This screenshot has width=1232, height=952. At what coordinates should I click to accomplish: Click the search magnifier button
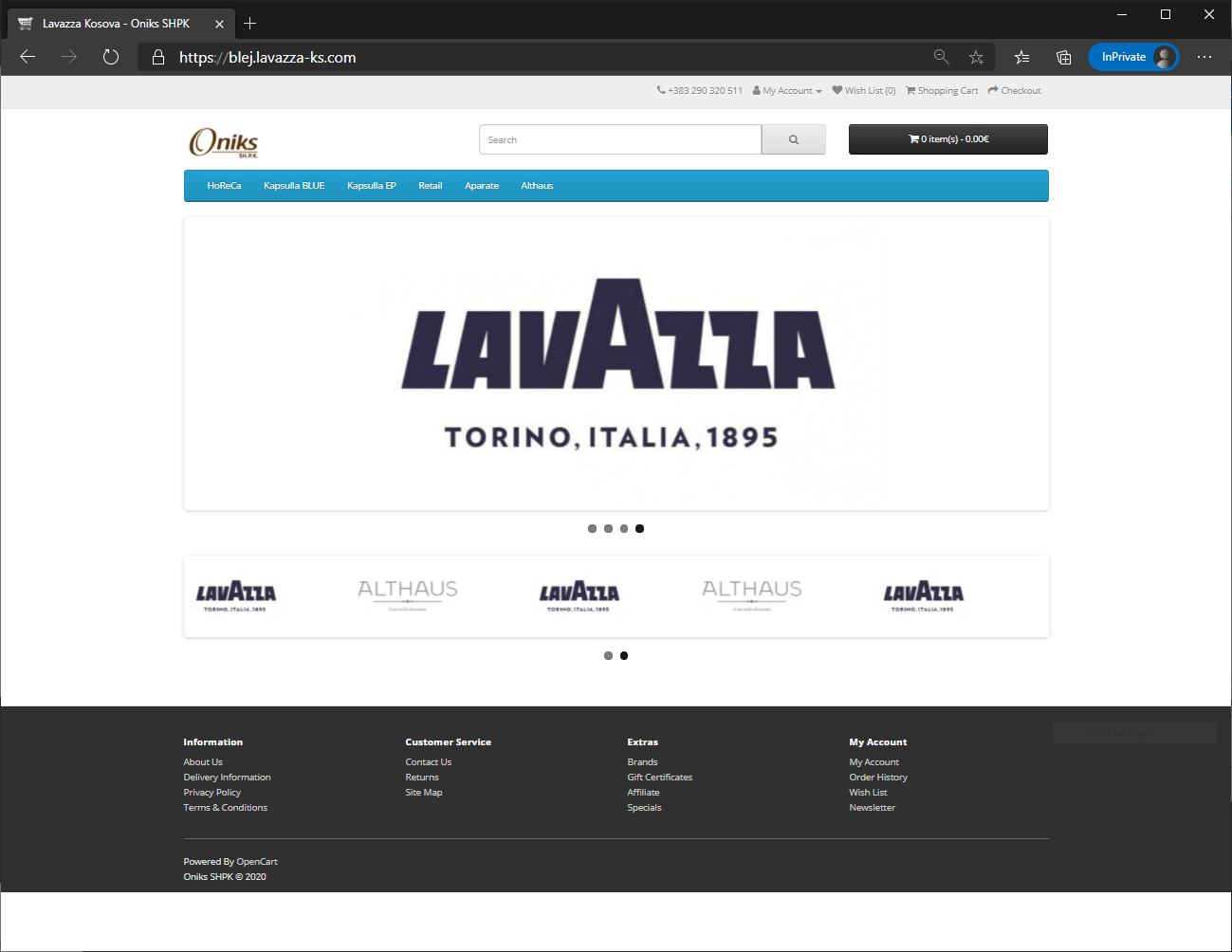[794, 139]
